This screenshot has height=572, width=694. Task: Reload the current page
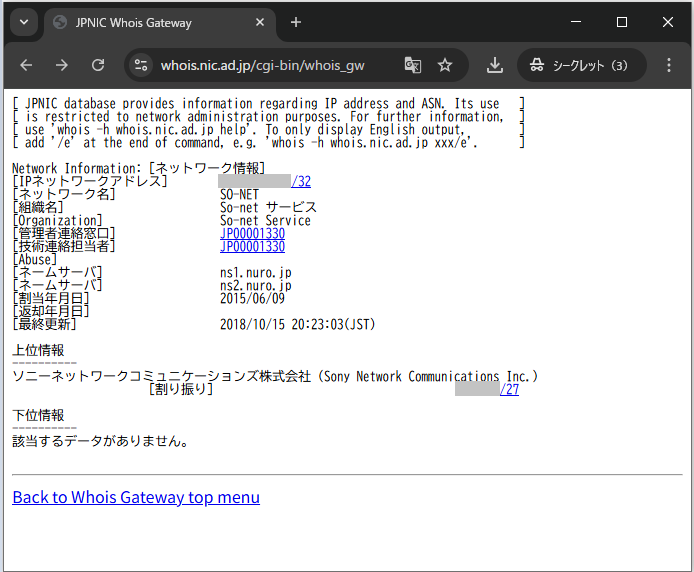tap(98, 65)
